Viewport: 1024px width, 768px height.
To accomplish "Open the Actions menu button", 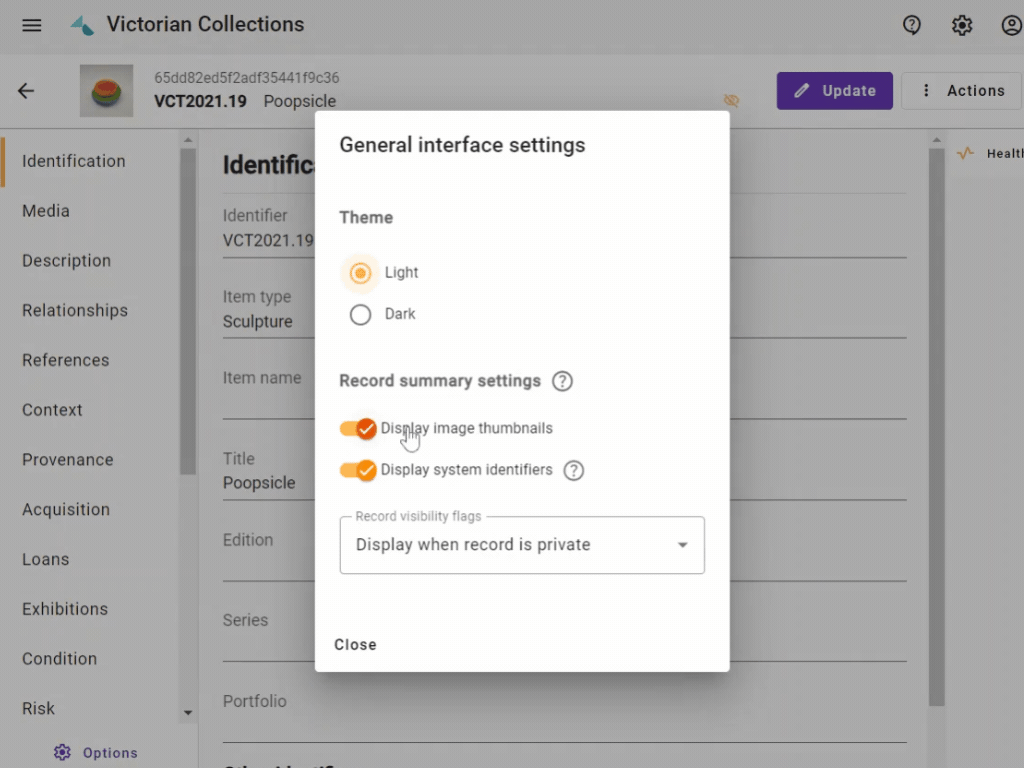I will (x=962, y=91).
